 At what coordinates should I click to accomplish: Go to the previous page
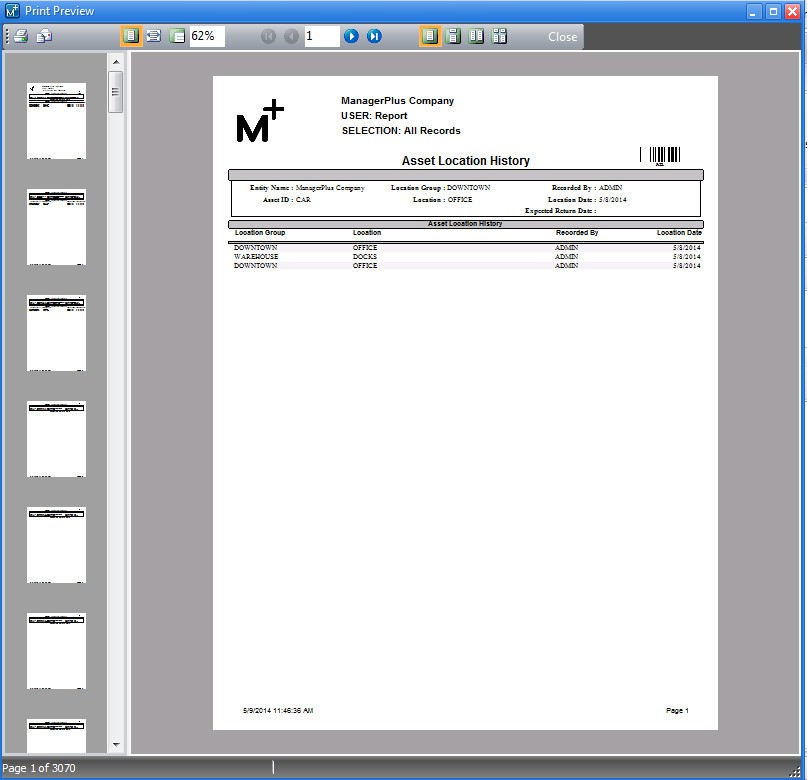click(x=291, y=36)
